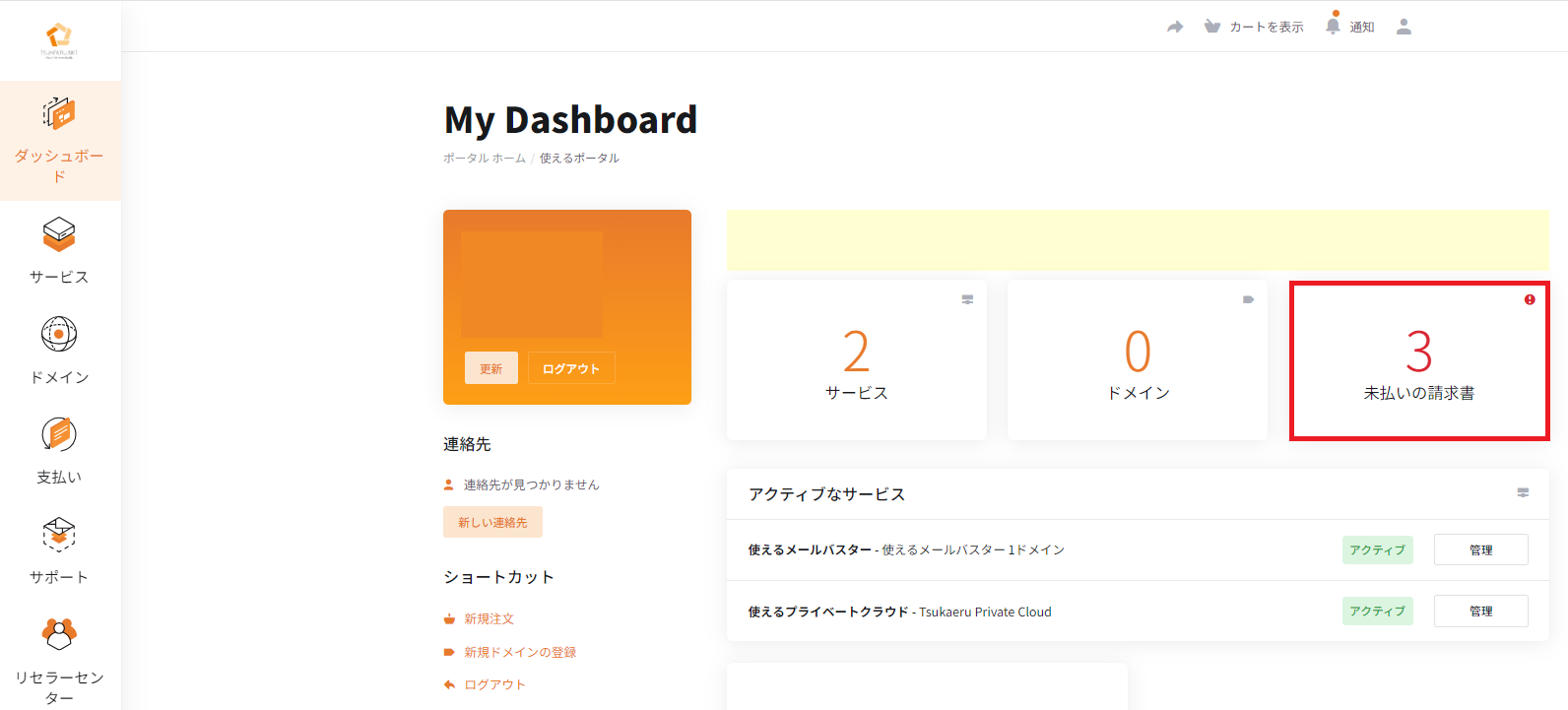
Task: Open the 0 ドメイン count card
Action: point(1138,360)
